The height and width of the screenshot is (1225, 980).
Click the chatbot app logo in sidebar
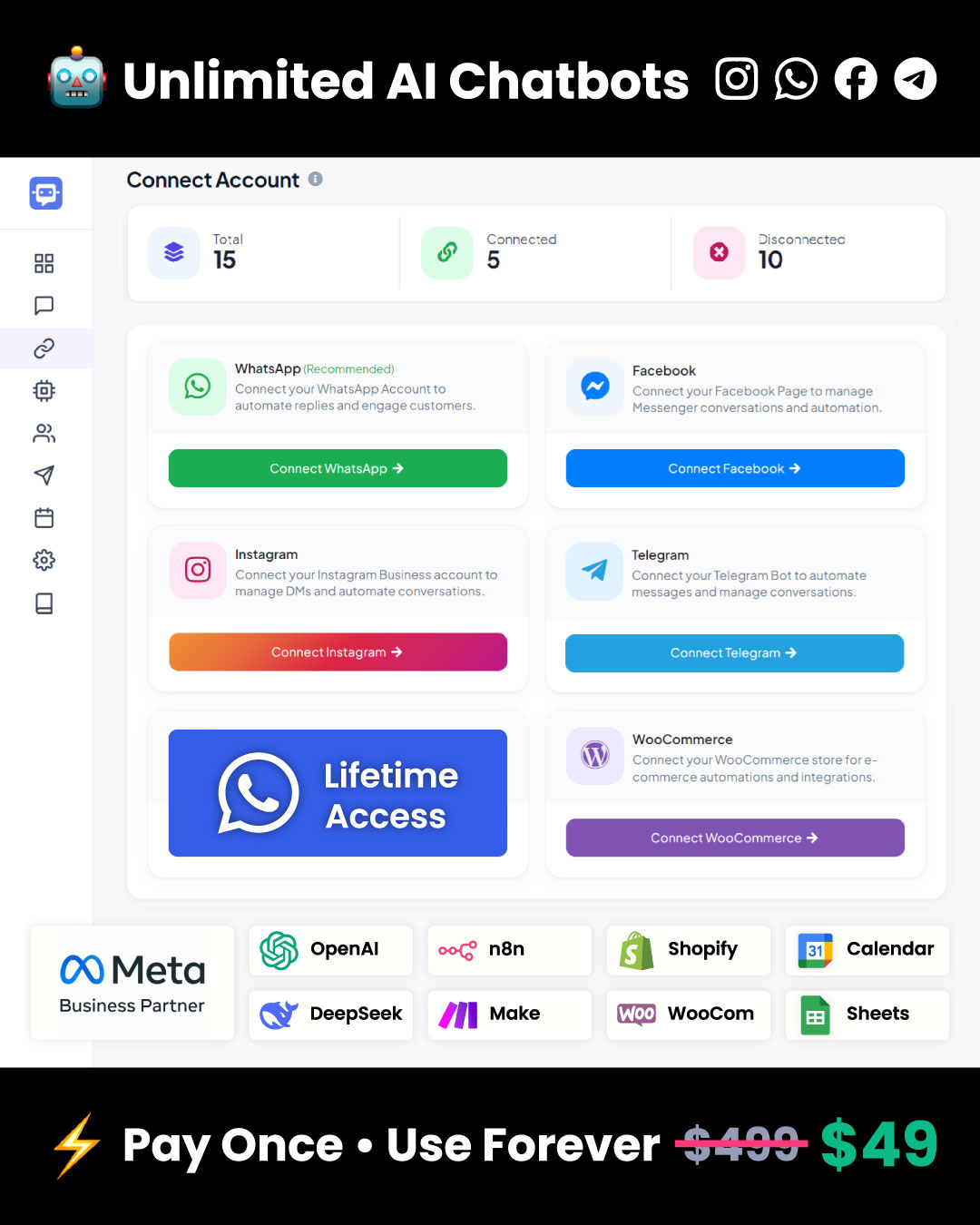click(x=45, y=193)
